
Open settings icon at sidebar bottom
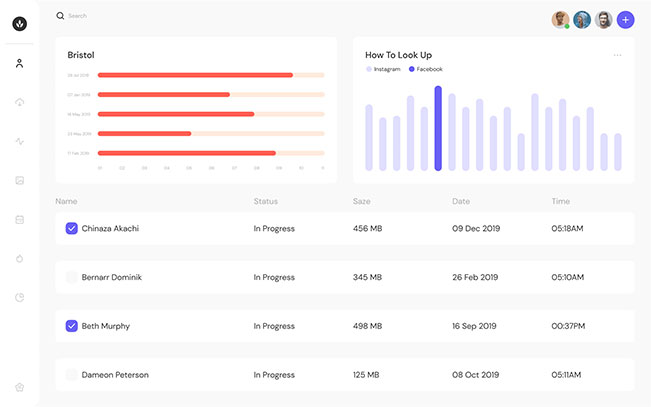point(19,387)
